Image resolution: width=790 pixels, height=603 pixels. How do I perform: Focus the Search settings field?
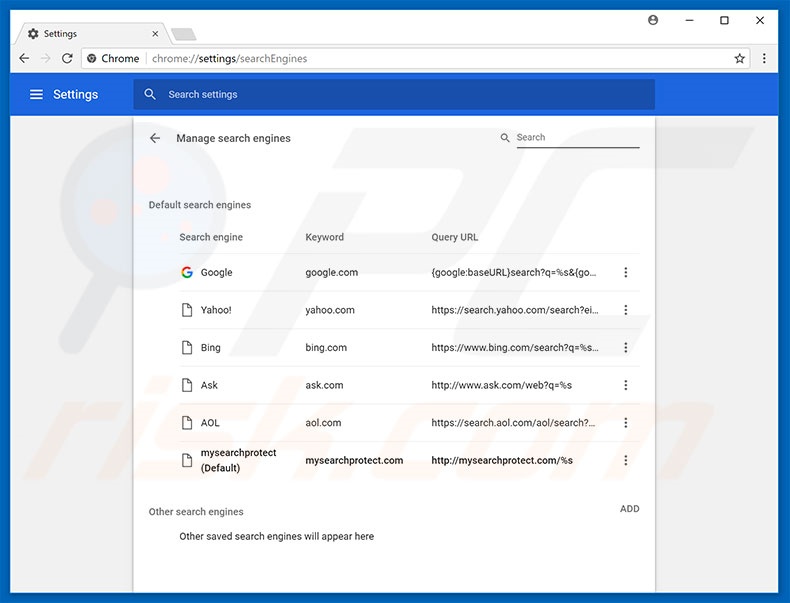coord(394,94)
